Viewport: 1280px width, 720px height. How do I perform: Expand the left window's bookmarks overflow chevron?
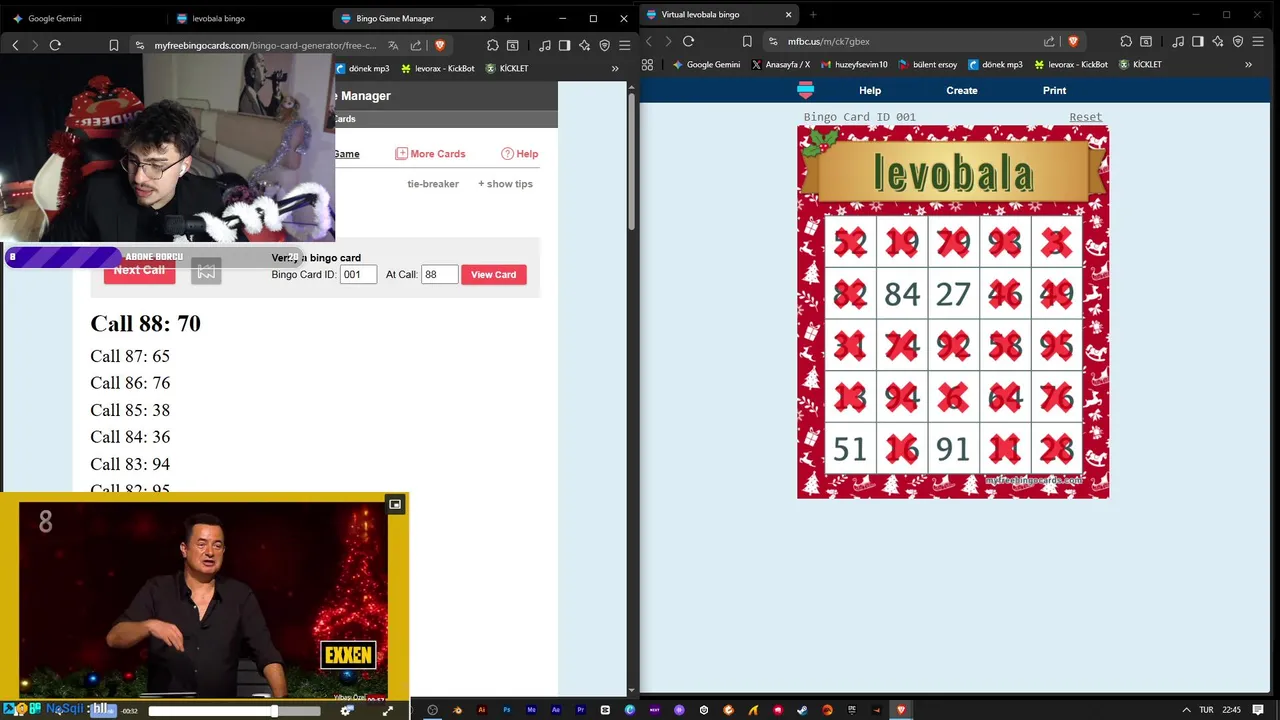[x=615, y=68]
